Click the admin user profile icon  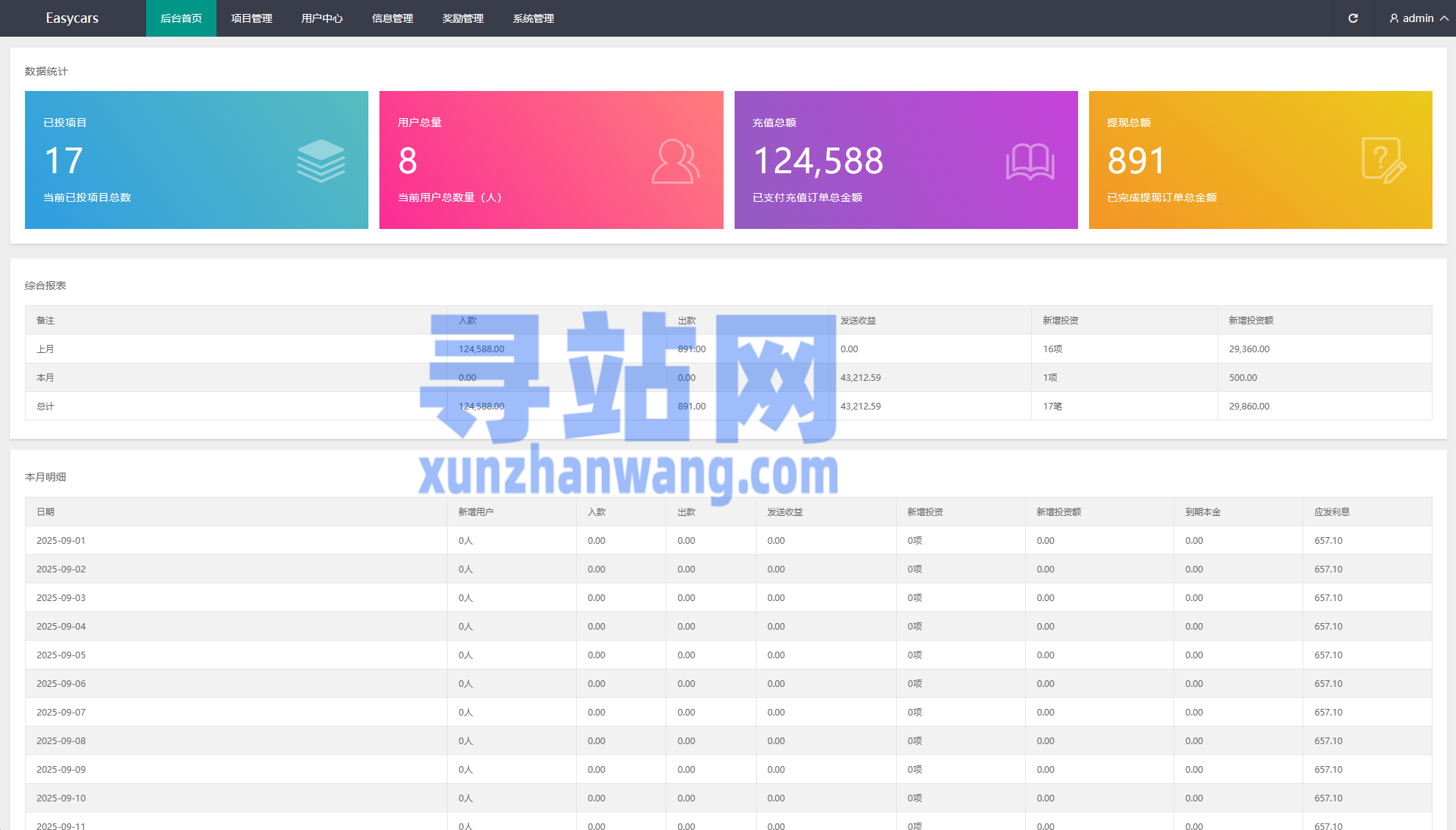1394,18
